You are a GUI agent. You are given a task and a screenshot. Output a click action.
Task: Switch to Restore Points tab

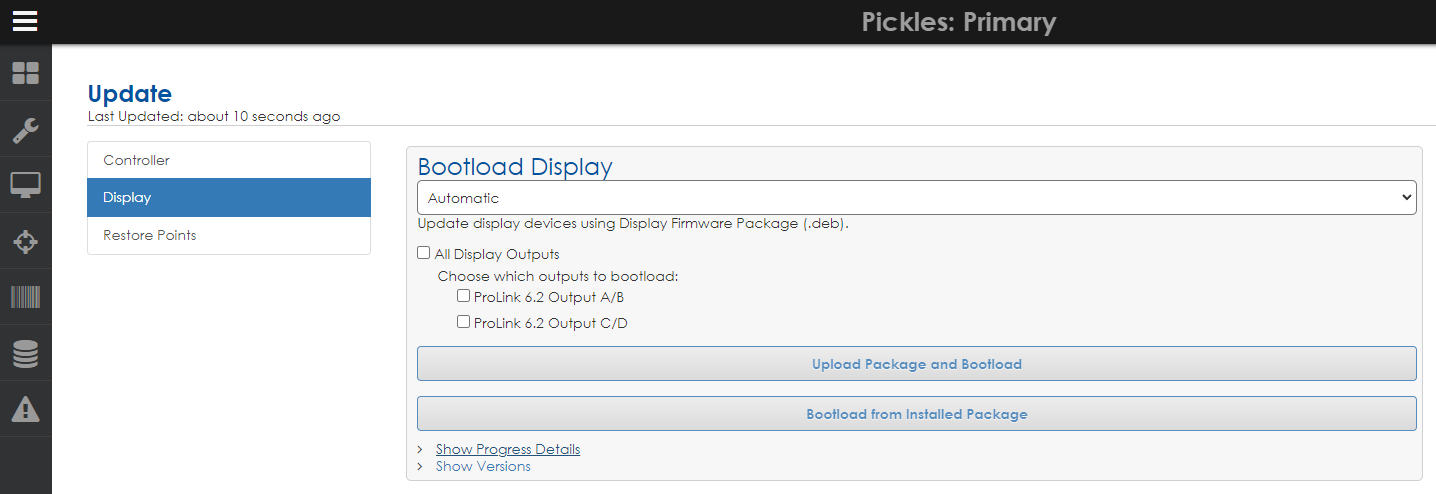pyautogui.click(x=228, y=235)
